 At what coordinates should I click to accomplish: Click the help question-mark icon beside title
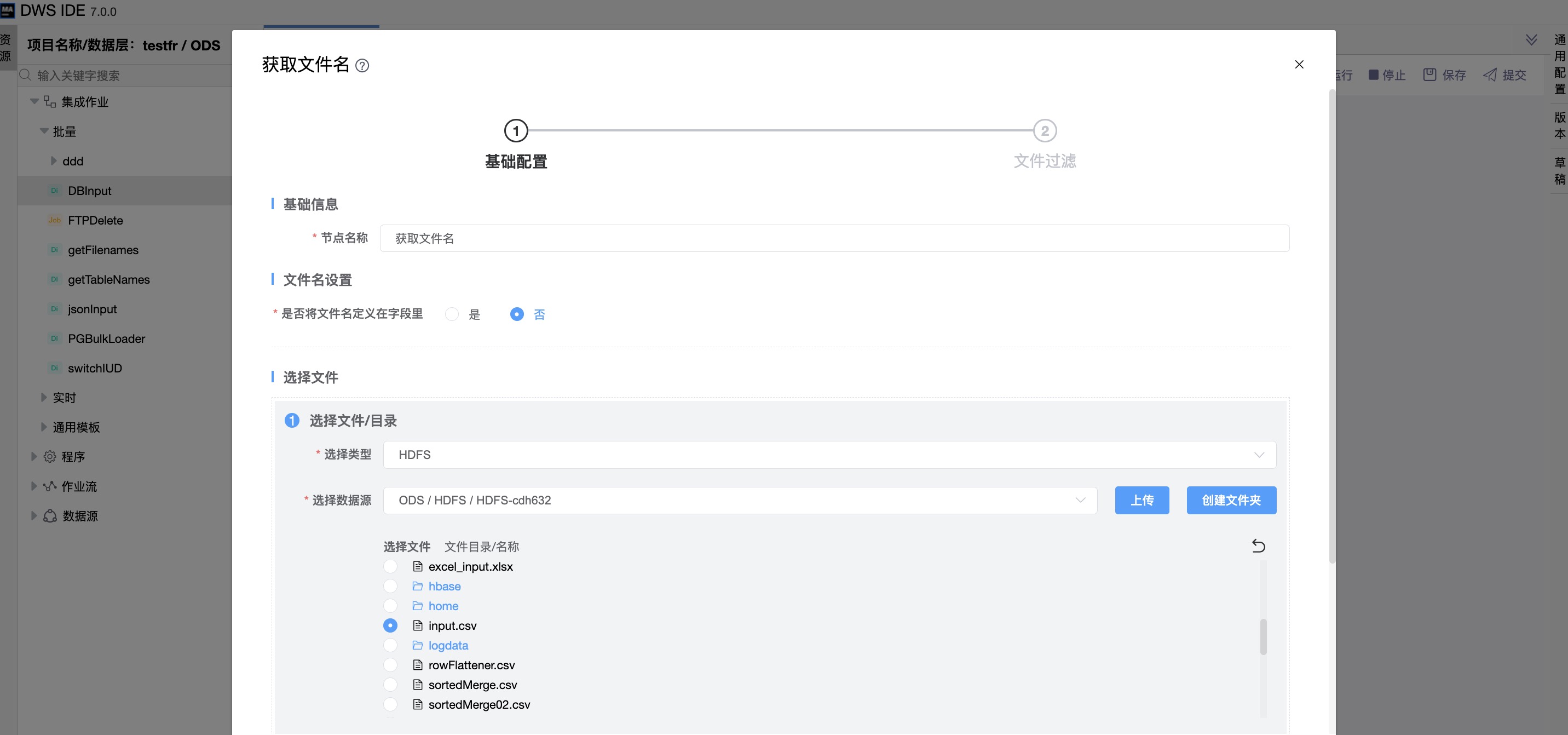point(362,66)
